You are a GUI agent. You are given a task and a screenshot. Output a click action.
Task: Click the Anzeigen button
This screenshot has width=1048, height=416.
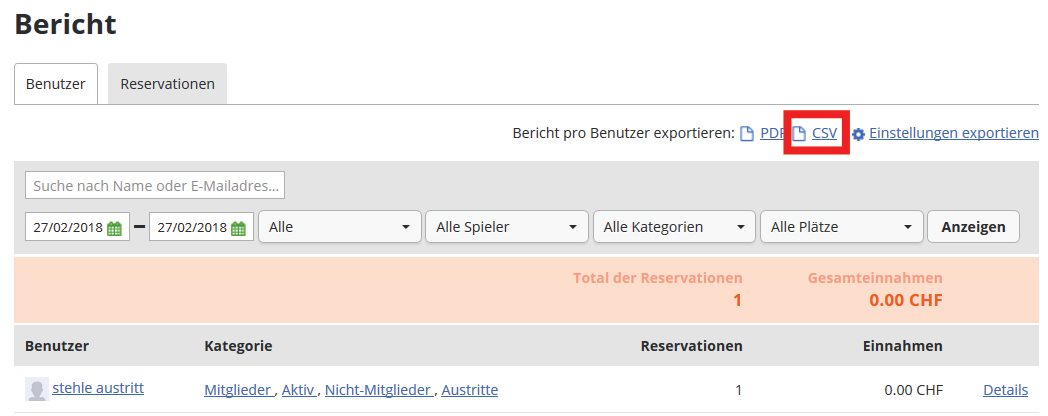point(973,227)
